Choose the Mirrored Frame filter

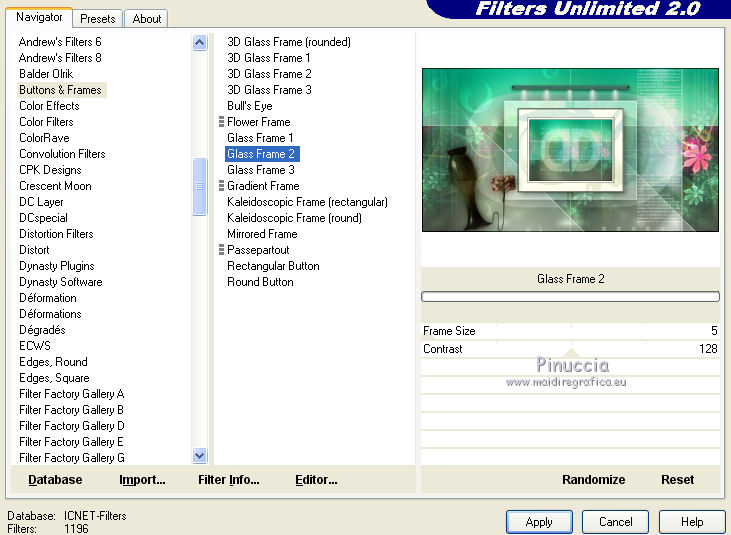coord(262,234)
